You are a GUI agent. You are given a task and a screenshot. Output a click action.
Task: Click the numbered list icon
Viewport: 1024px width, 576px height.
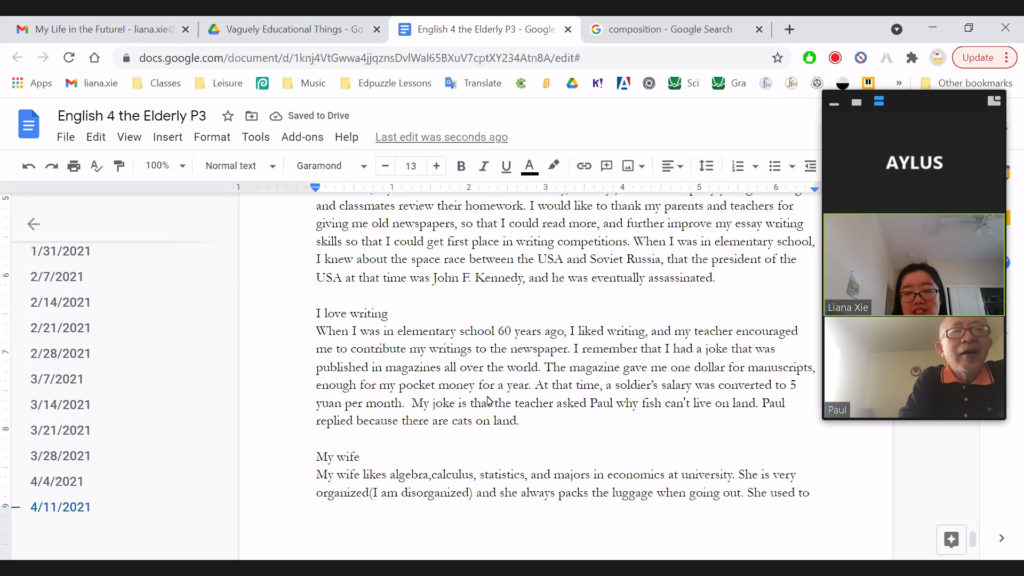pos(737,166)
